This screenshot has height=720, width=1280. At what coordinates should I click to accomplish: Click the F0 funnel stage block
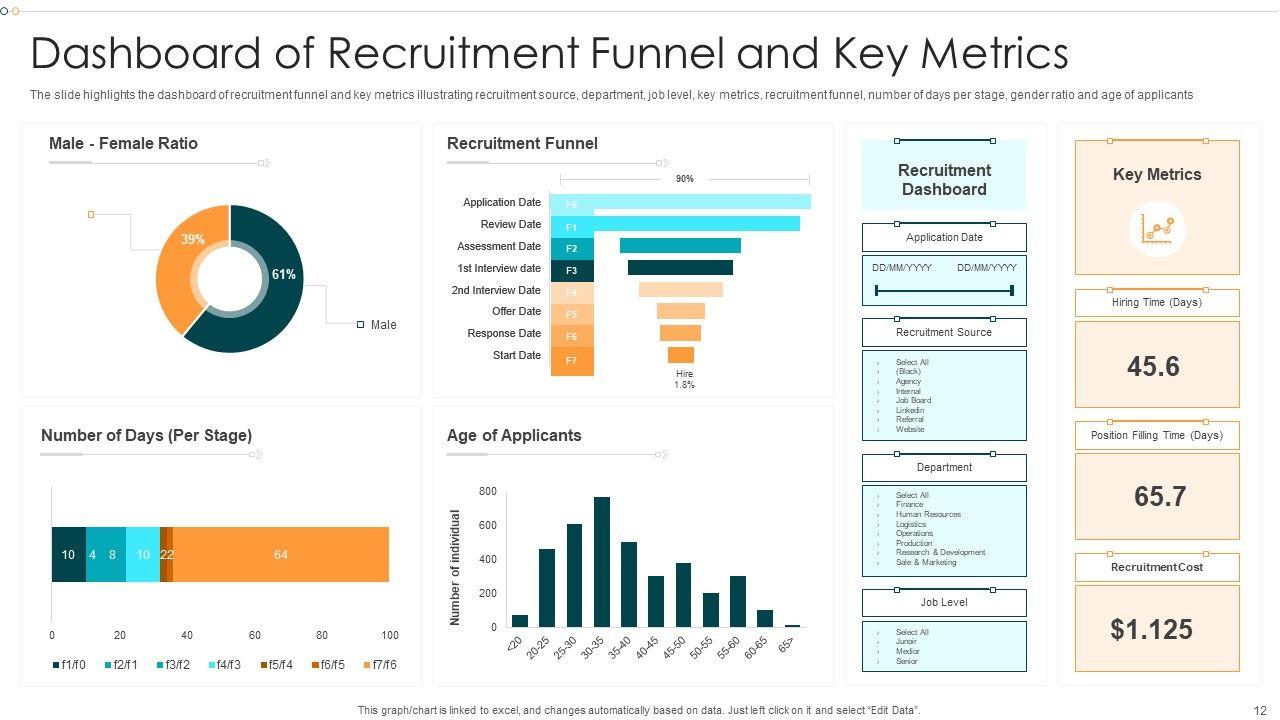pos(572,204)
